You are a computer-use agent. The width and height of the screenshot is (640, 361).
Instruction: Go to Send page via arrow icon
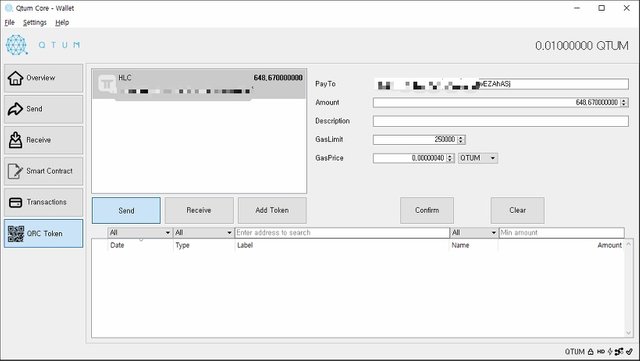tap(16, 109)
